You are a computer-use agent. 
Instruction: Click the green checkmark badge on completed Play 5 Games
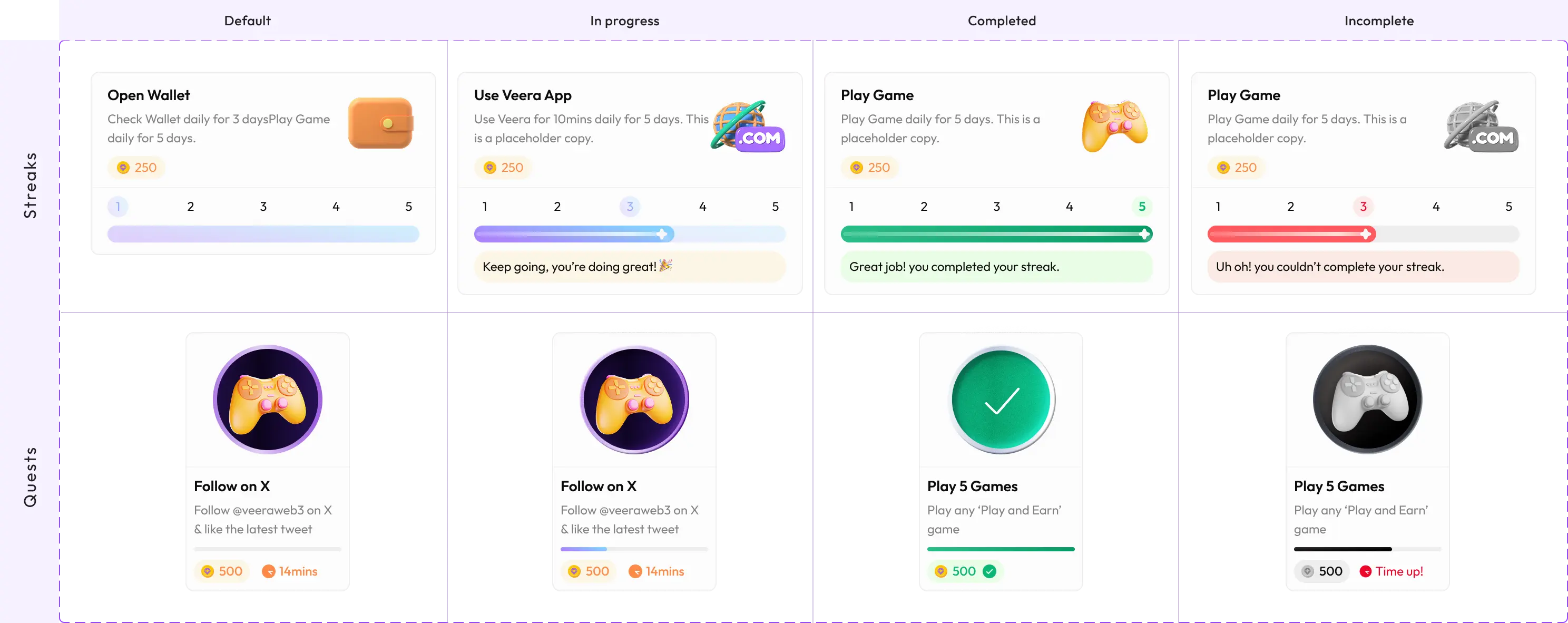coord(1001,400)
